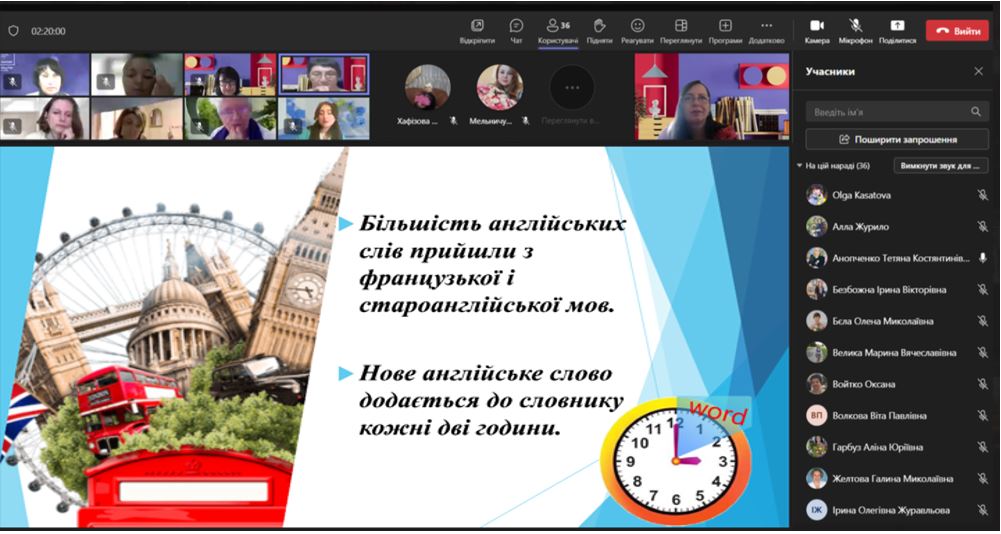Viewport: 1001px width, 534px height.
Task: Select participant Olga Kasatova
Action: 897,195
